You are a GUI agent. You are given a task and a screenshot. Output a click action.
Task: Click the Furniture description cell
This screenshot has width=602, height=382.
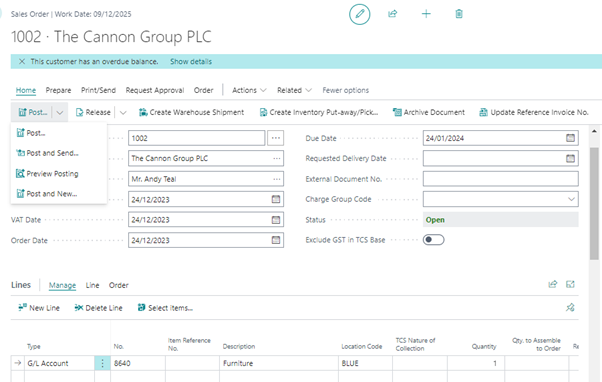pos(279,363)
